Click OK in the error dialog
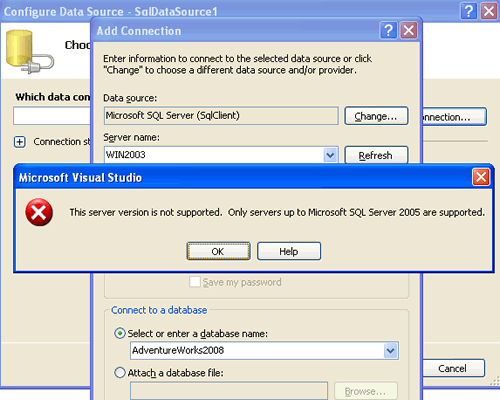The width and height of the screenshot is (500, 400). pos(218,251)
